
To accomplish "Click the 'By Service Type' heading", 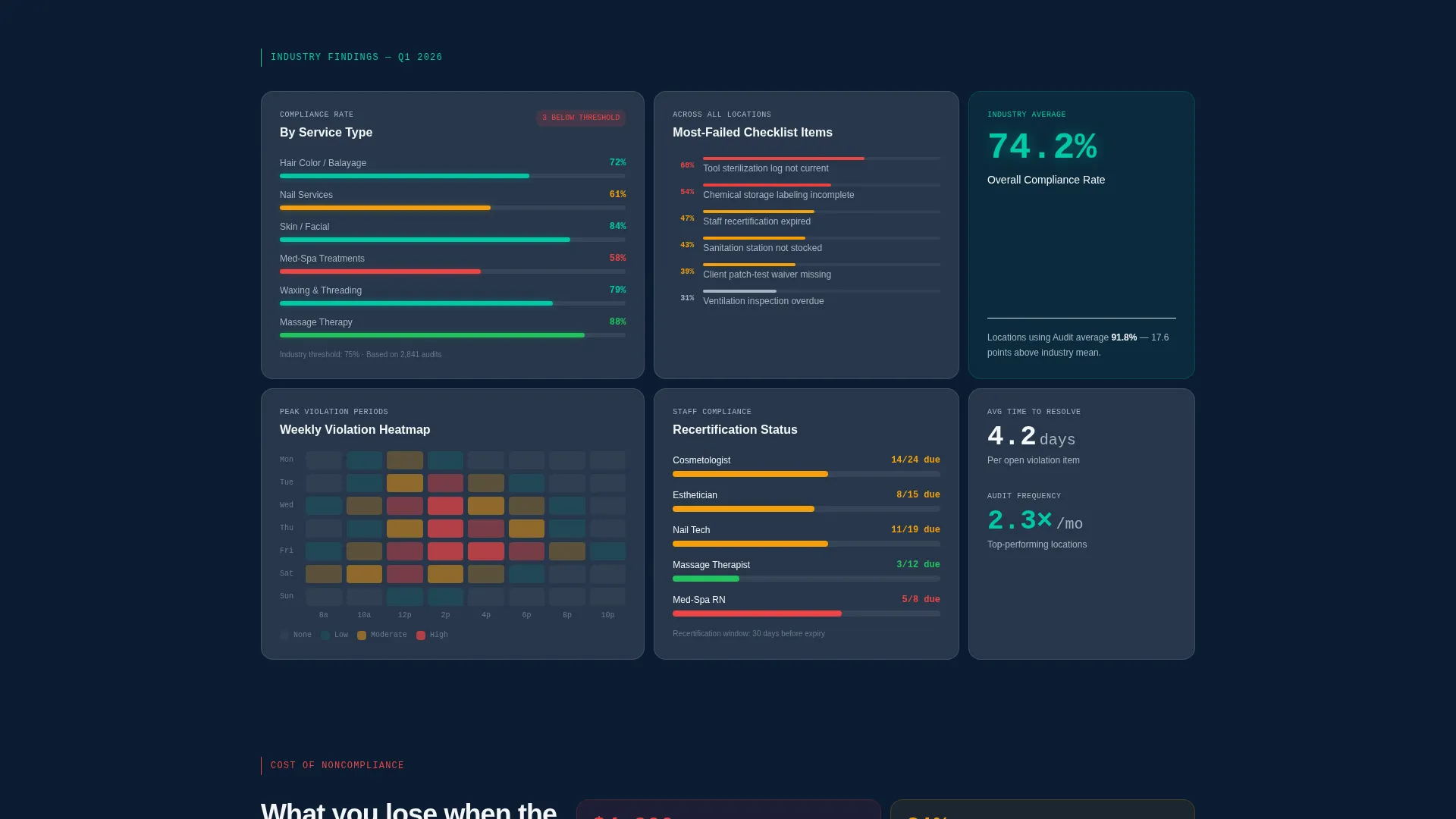I will [326, 133].
